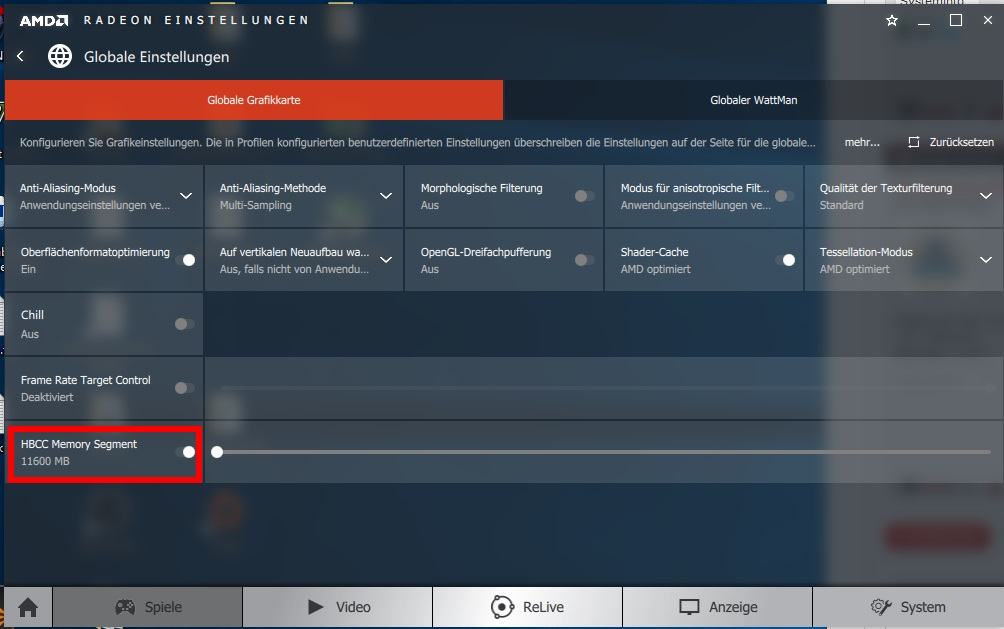Click the star favorites icon
1004x629 pixels.
click(x=892, y=20)
